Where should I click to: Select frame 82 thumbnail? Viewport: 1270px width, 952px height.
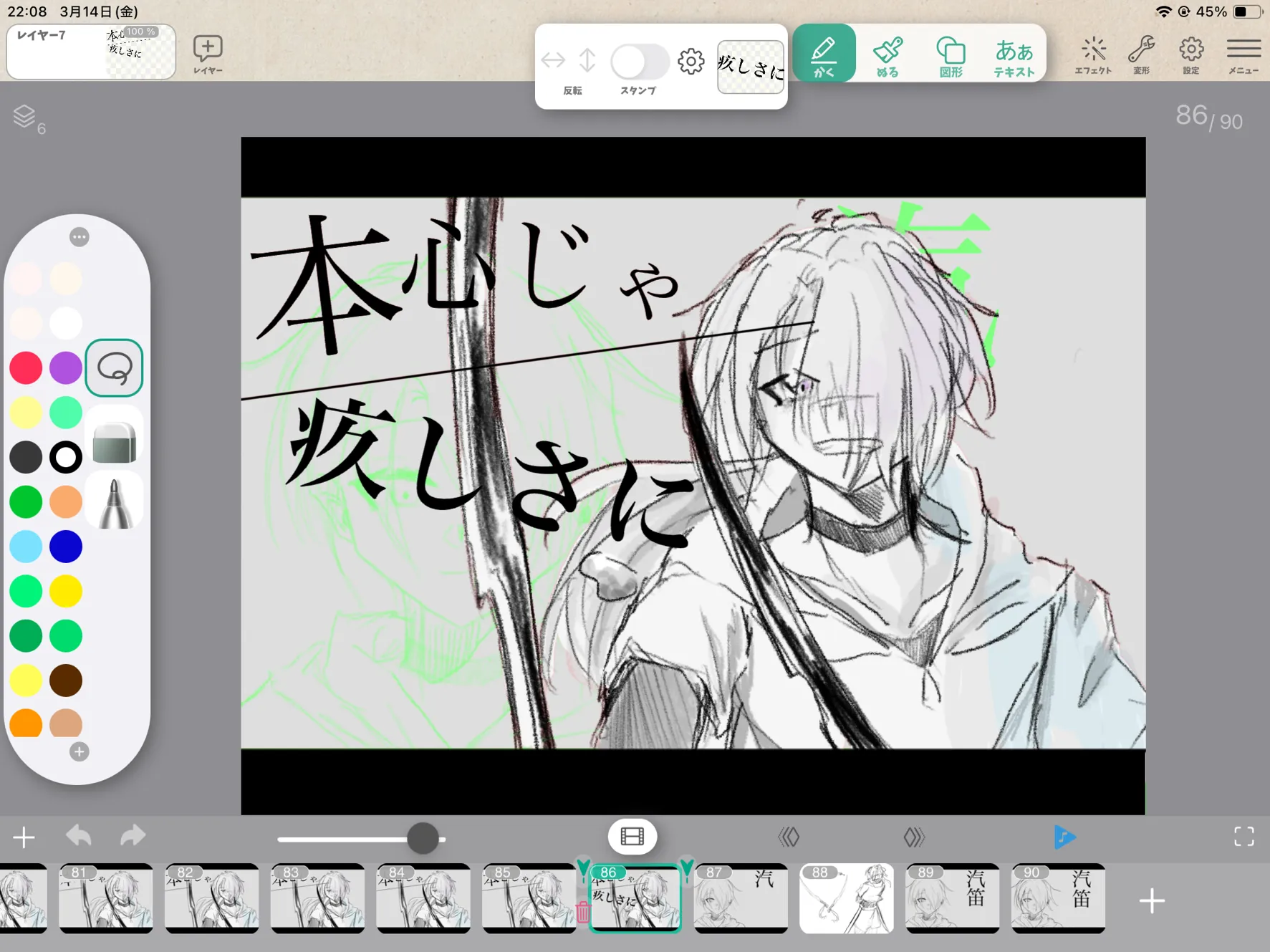click(x=212, y=898)
